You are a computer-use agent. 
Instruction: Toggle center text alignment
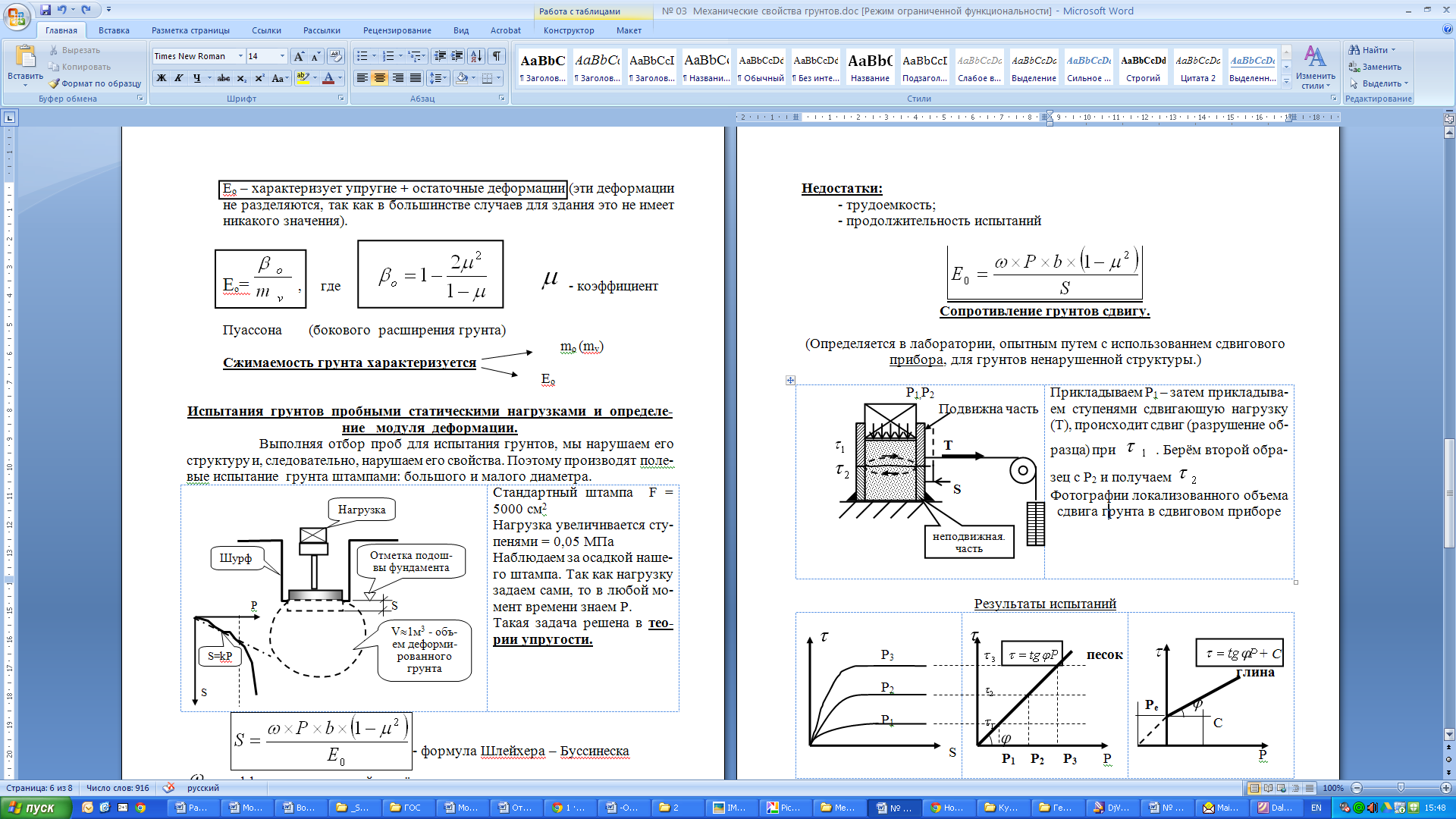(x=380, y=78)
